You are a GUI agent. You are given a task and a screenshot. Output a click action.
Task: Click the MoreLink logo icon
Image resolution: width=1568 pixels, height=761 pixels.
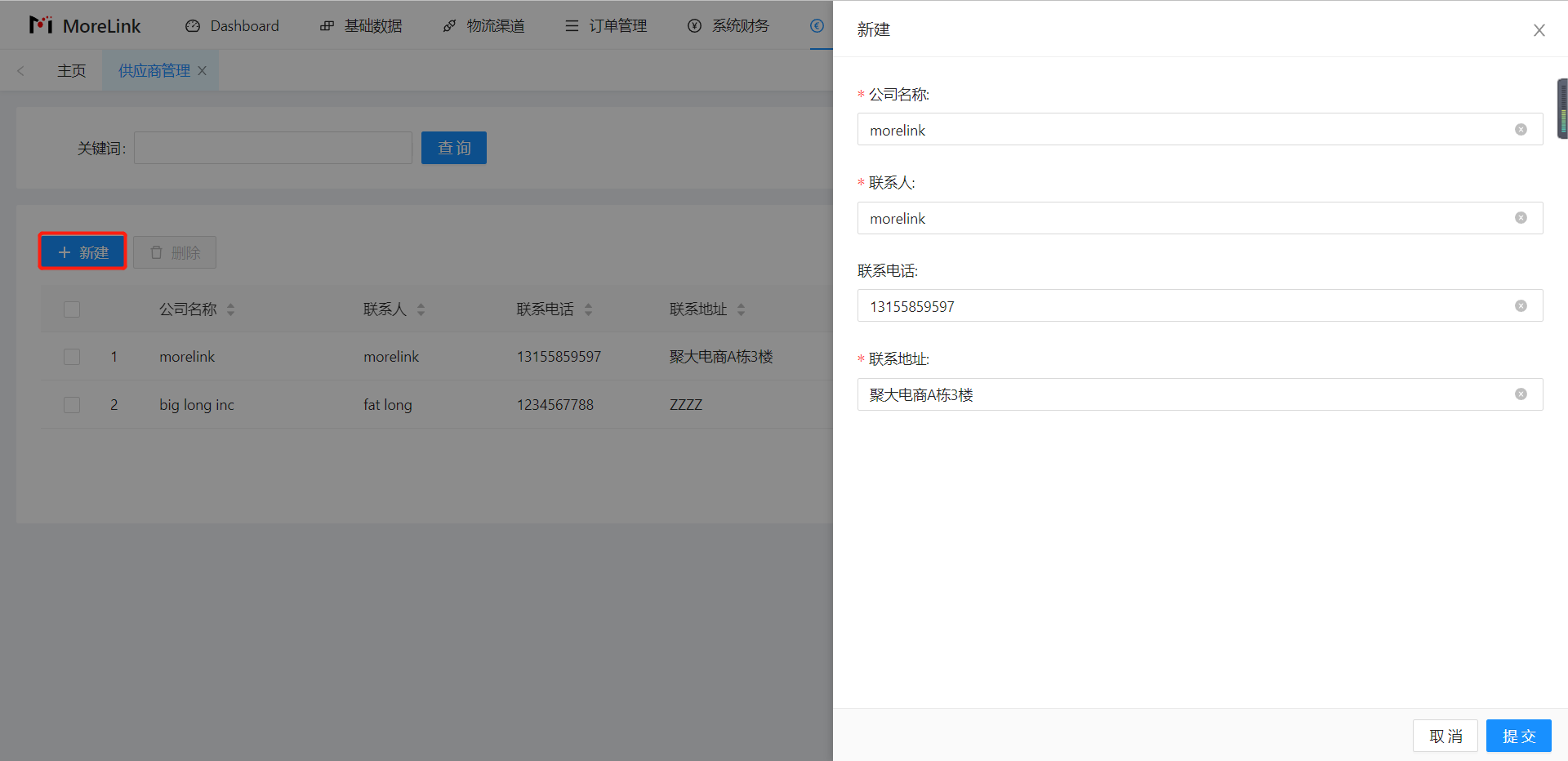41,25
